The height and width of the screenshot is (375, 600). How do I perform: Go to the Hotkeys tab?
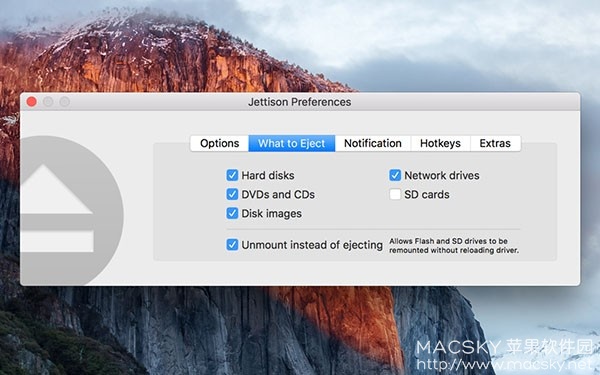point(440,143)
